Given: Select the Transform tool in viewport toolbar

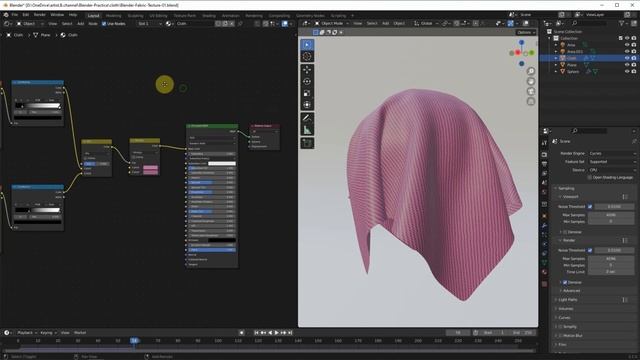Looking at the screenshot, I should click(x=307, y=105).
